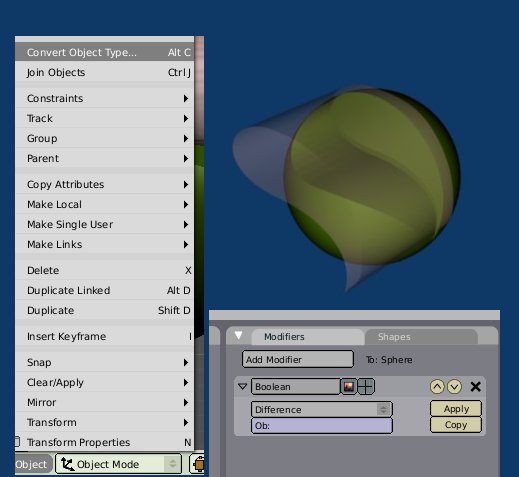This screenshot has height=477, width=519.
Task: Choose Convert Object Type menu entry
Action: (x=105, y=52)
